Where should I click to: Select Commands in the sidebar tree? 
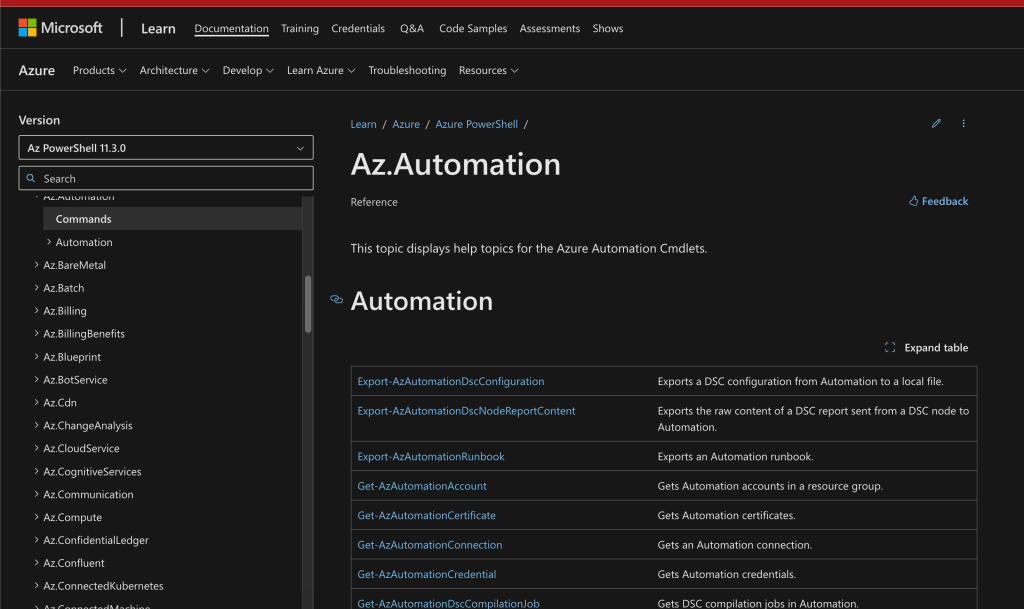(x=172, y=219)
